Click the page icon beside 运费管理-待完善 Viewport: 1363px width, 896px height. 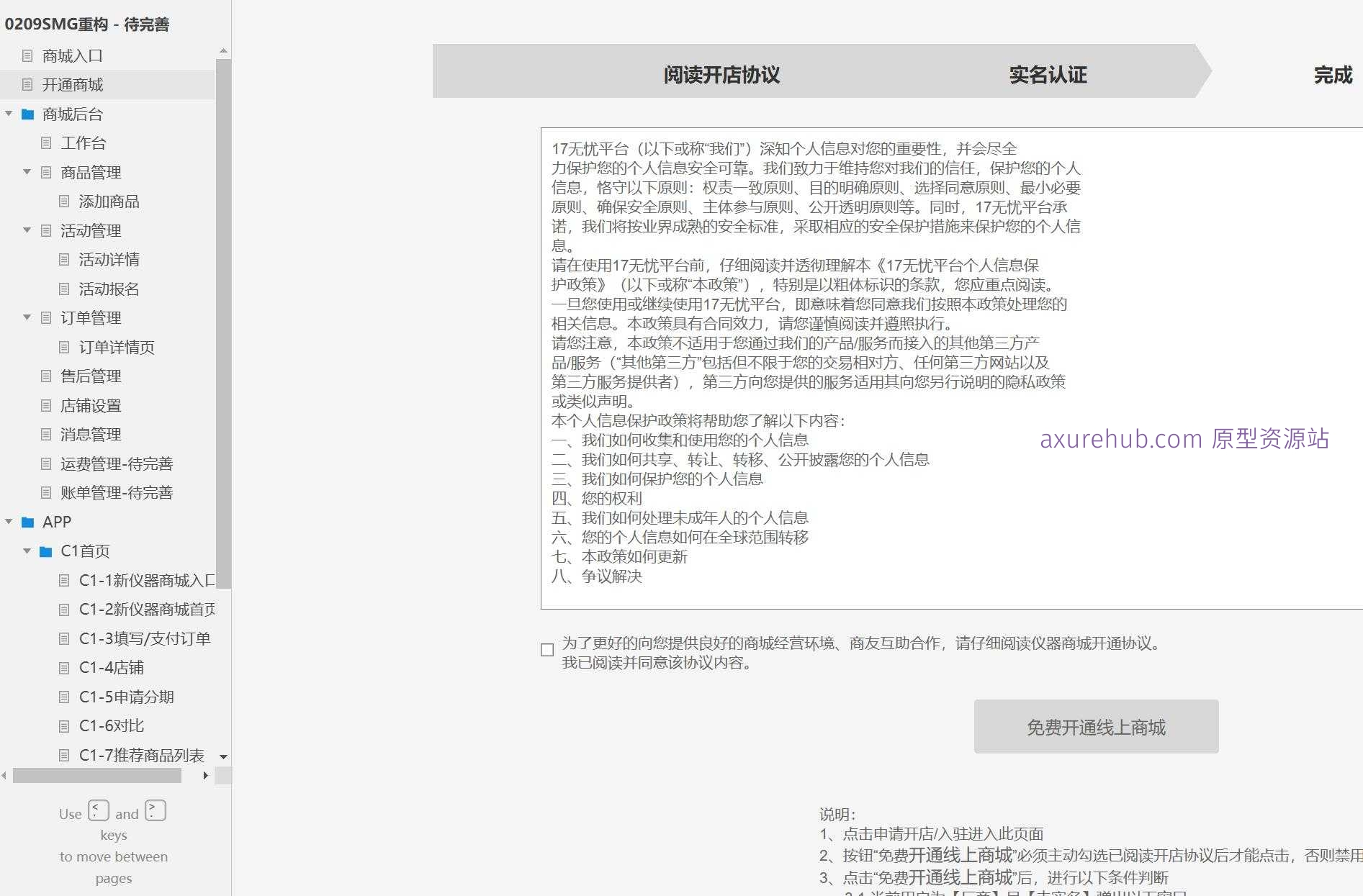pyautogui.click(x=46, y=463)
